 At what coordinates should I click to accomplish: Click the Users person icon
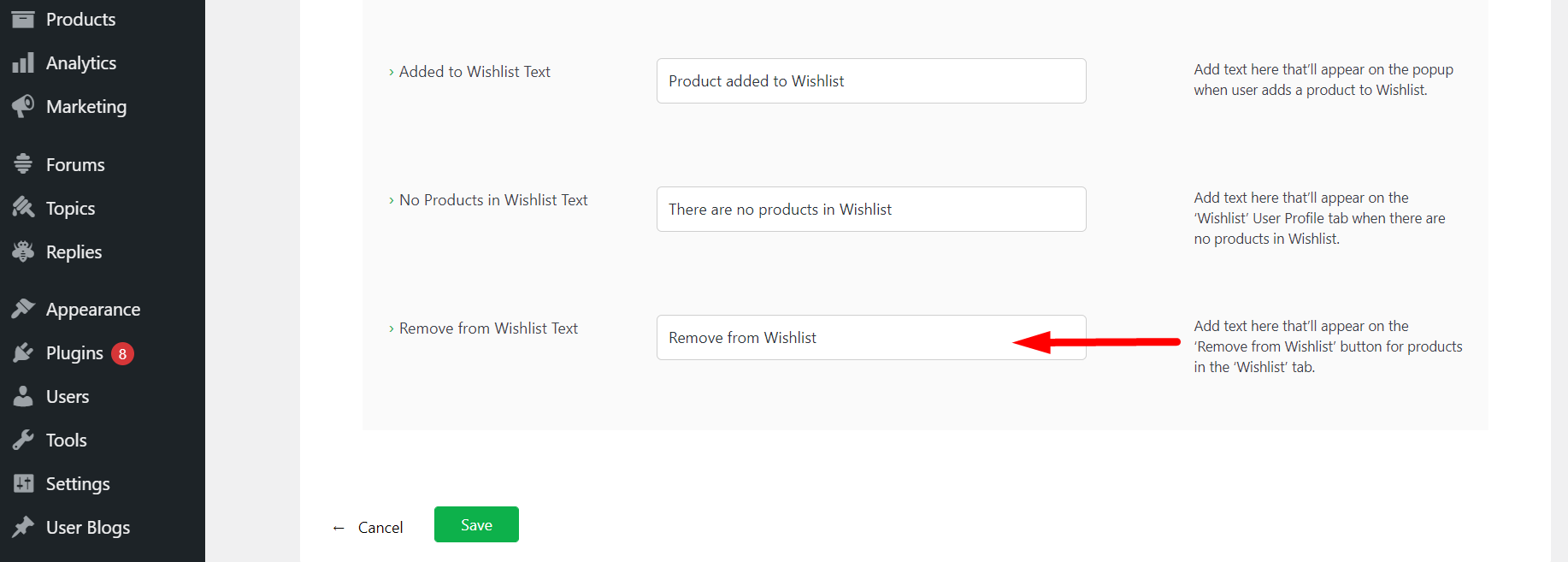(x=23, y=396)
